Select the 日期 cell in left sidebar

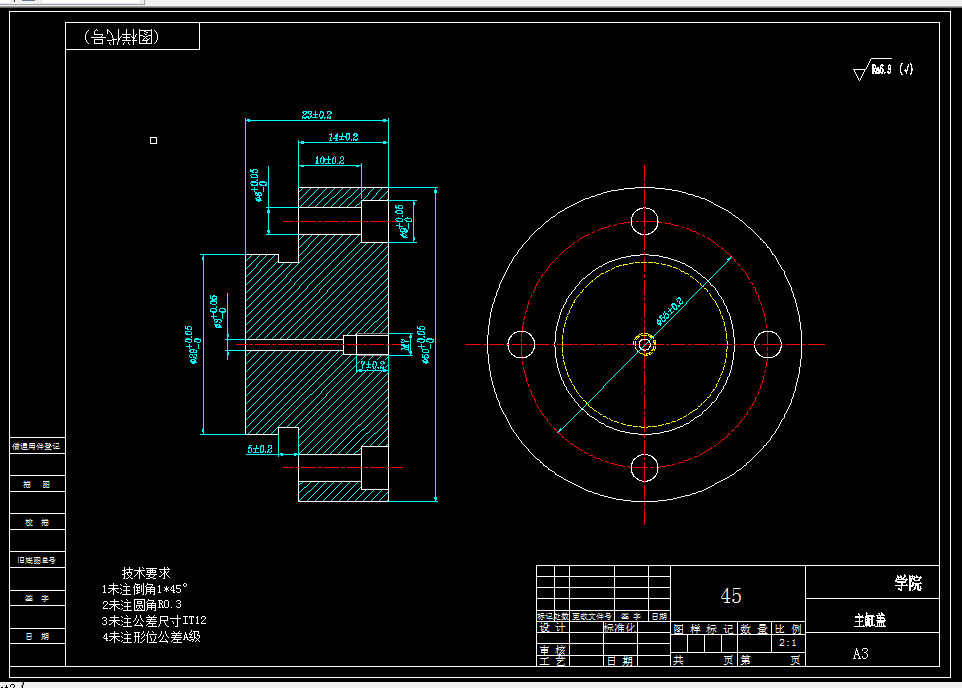point(37,636)
